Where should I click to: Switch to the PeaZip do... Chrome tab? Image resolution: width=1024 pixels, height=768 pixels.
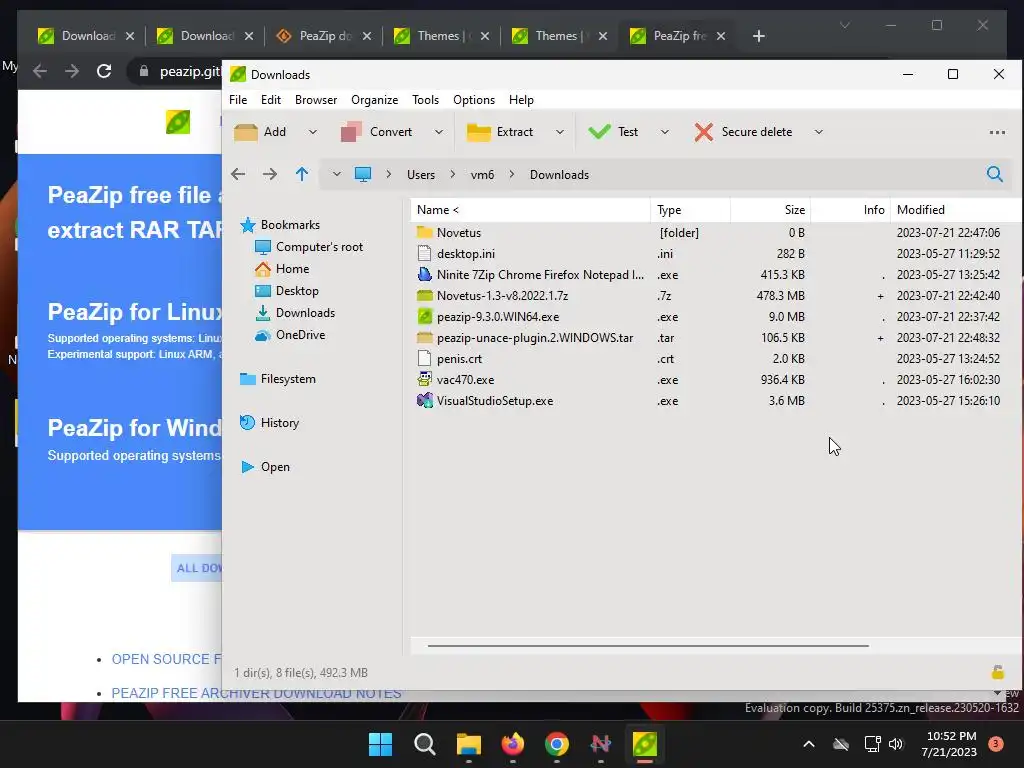pos(323,36)
